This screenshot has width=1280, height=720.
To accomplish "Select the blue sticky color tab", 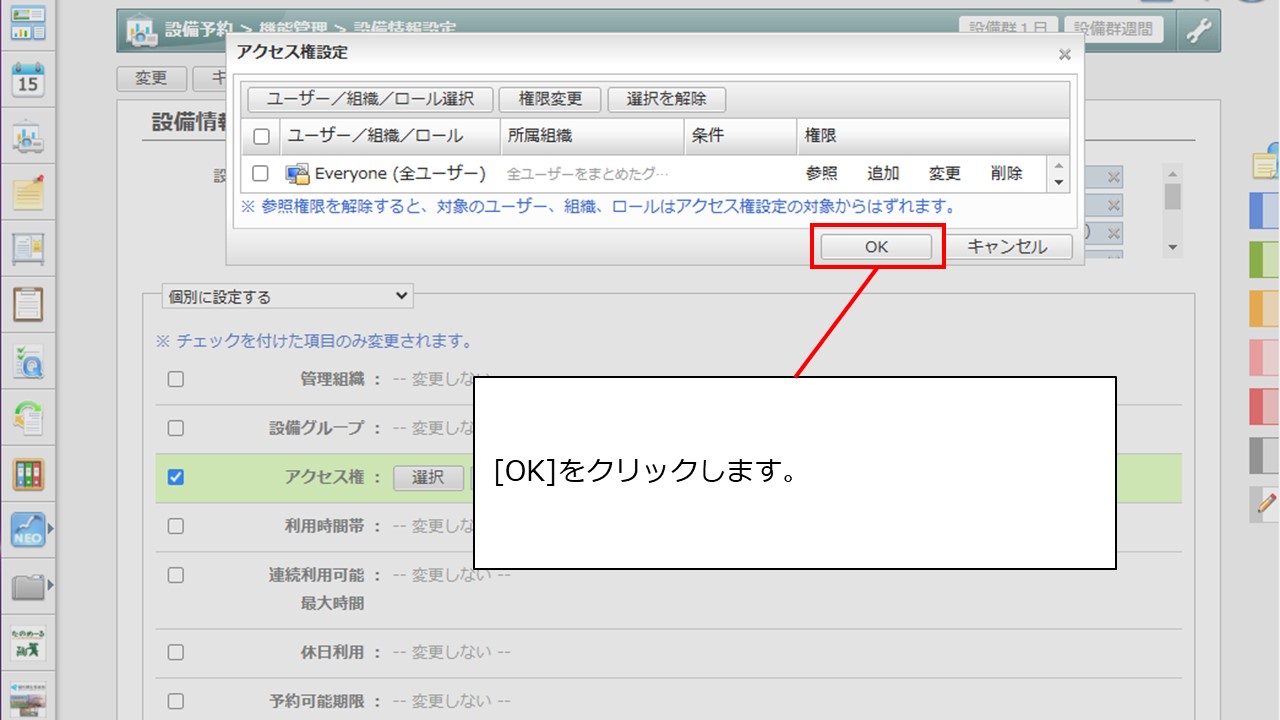I will (1265, 212).
